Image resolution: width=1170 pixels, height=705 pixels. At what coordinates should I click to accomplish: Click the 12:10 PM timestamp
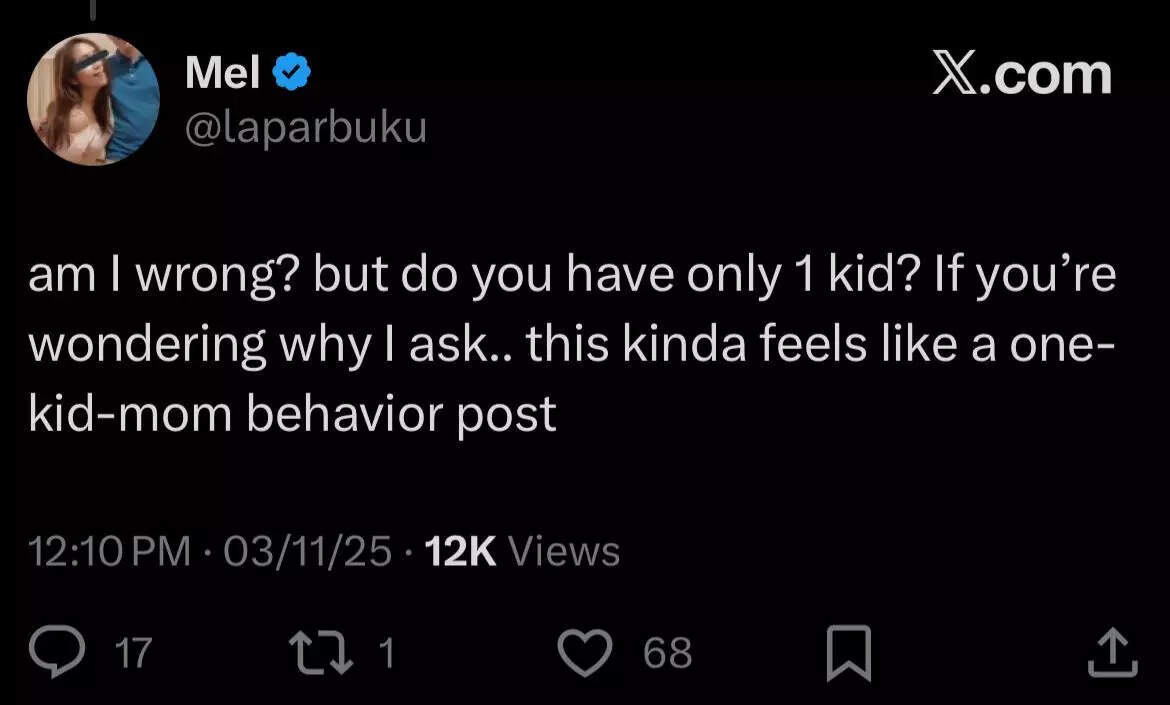coord(109,551)
